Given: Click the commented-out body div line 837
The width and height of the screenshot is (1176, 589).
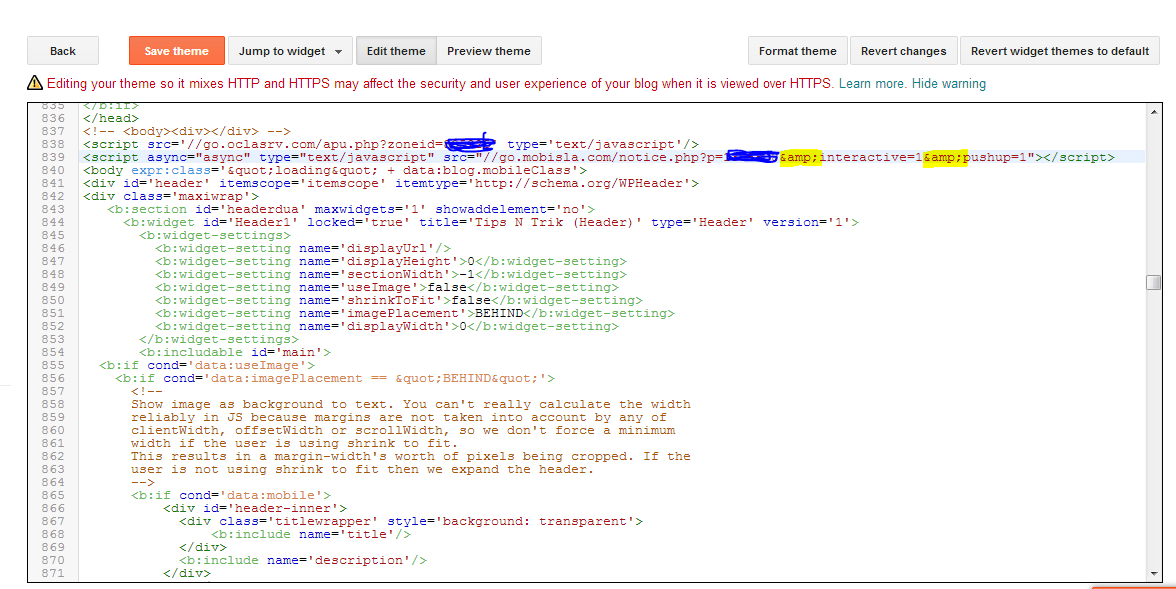Looking at the screenshot, I should (187, 131).
